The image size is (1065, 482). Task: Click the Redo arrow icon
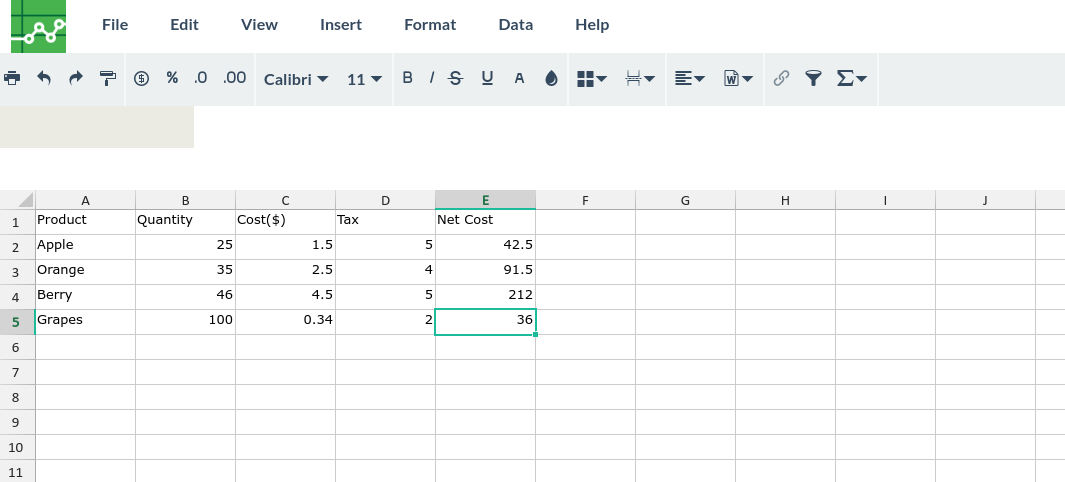pos(76,79)
